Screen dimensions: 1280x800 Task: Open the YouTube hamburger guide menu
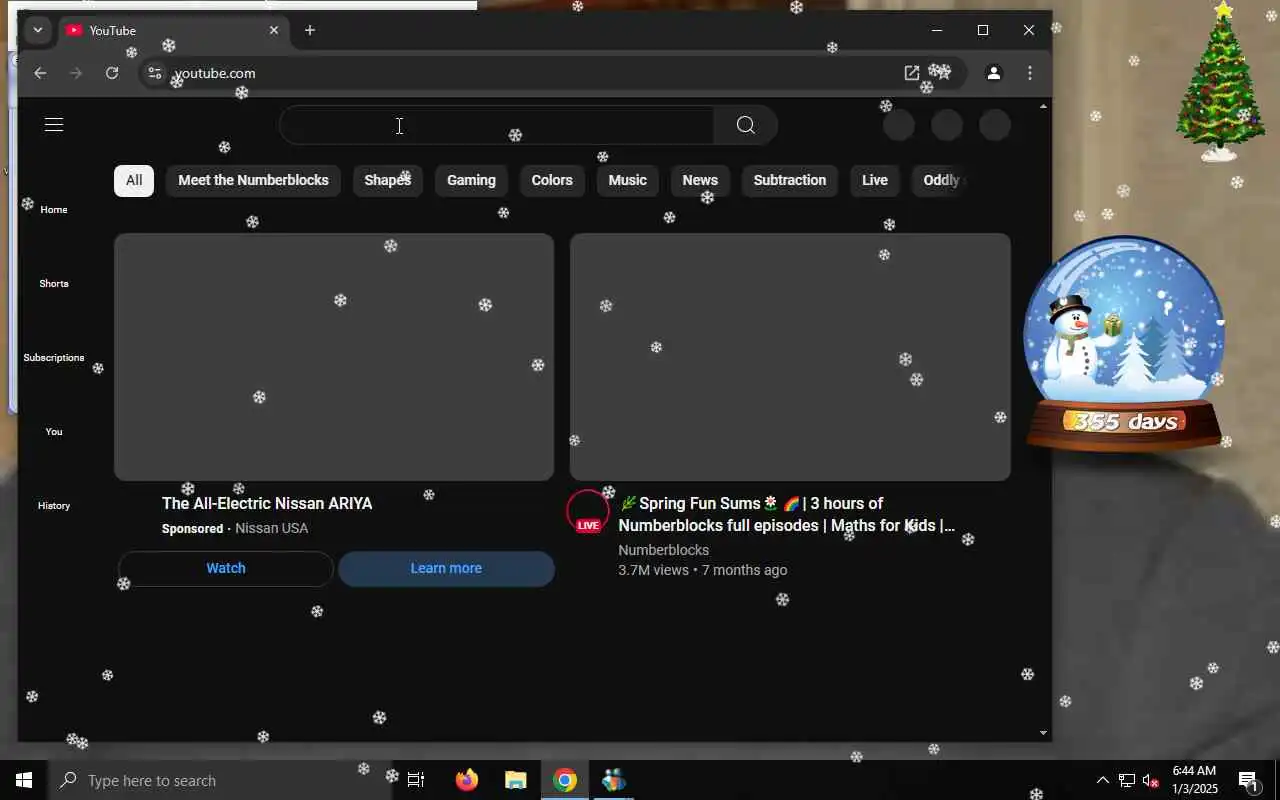[54, 125]
